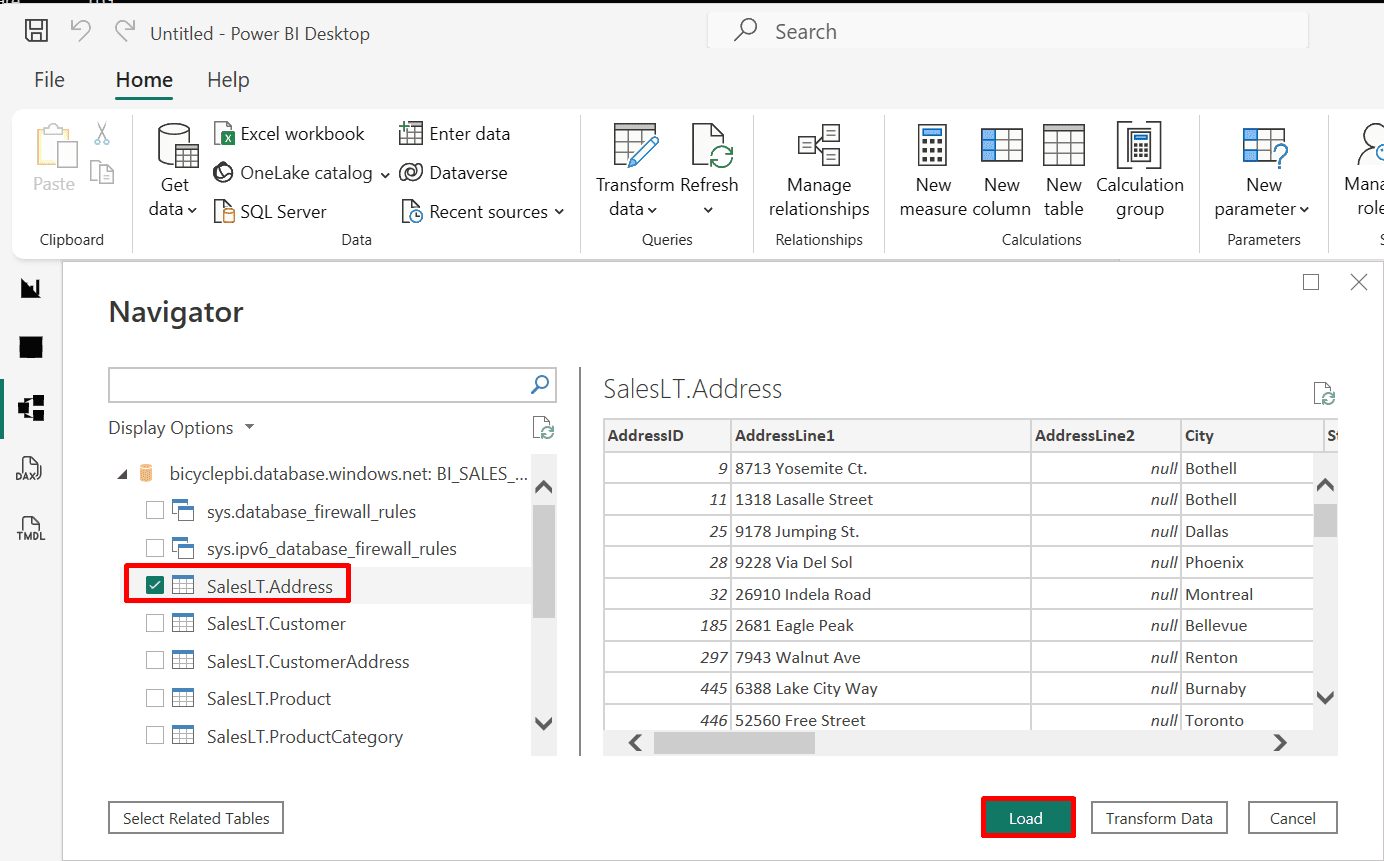Click the Dataverse connector icon
This screenshot has height=861, width=1384.
[x=411, y=173]
